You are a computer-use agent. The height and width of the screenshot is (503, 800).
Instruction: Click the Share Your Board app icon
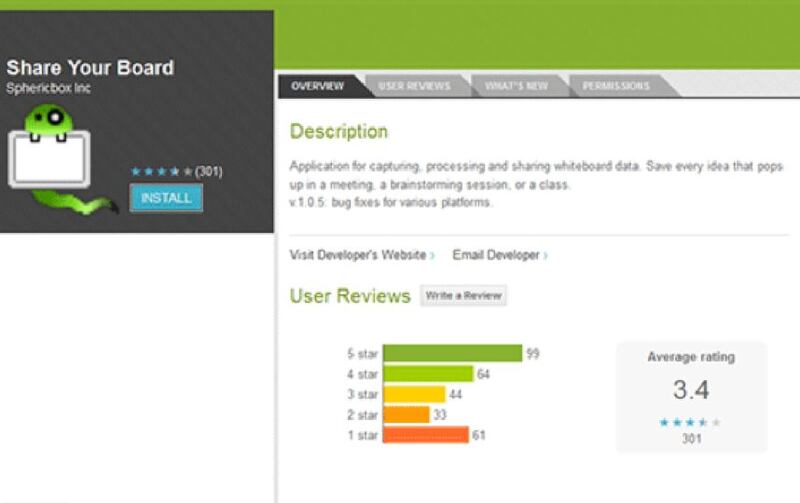click(50, 155)
